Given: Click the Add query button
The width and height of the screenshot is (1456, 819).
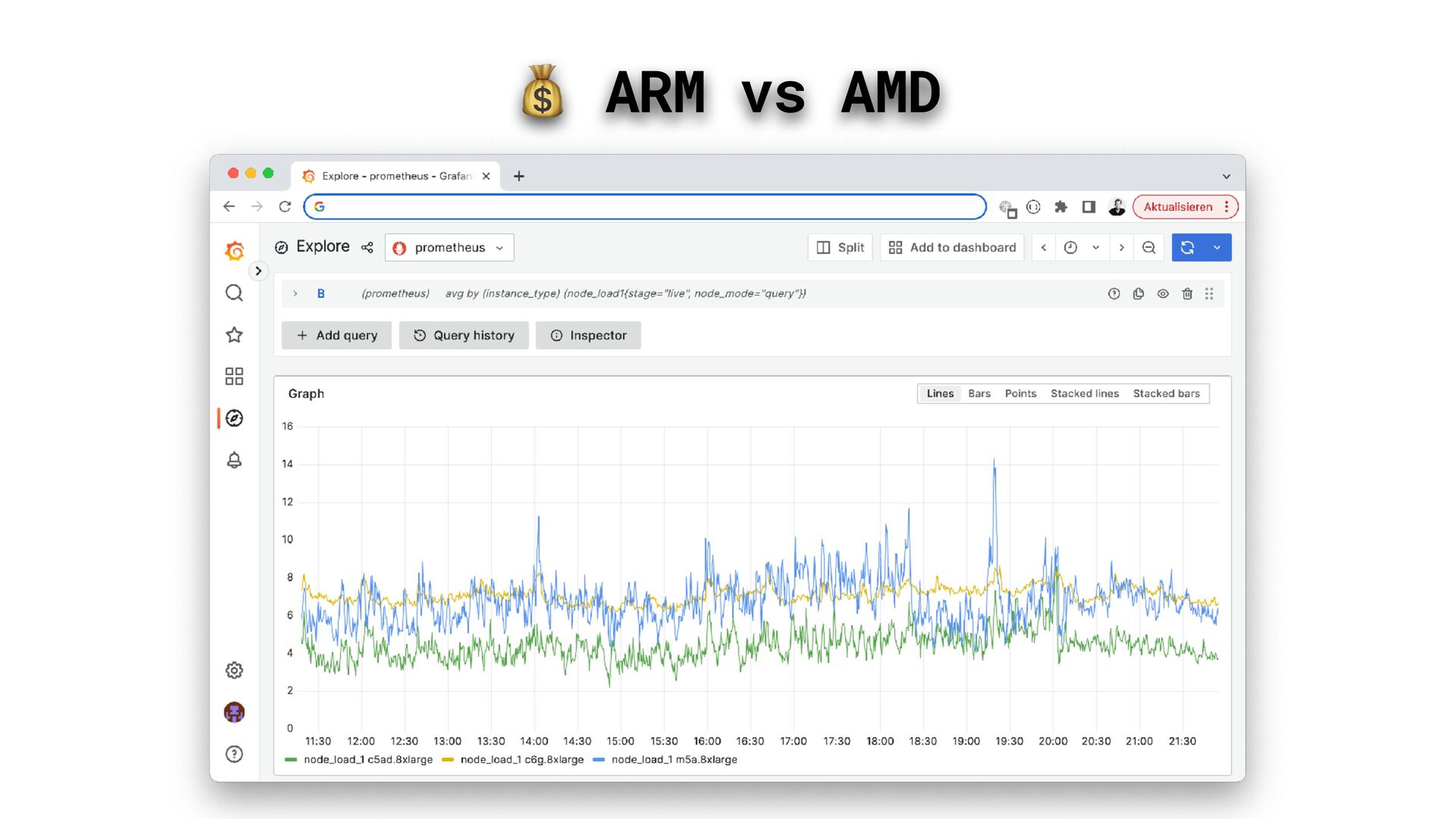Looking at the screenshot, I should point(336,335).
